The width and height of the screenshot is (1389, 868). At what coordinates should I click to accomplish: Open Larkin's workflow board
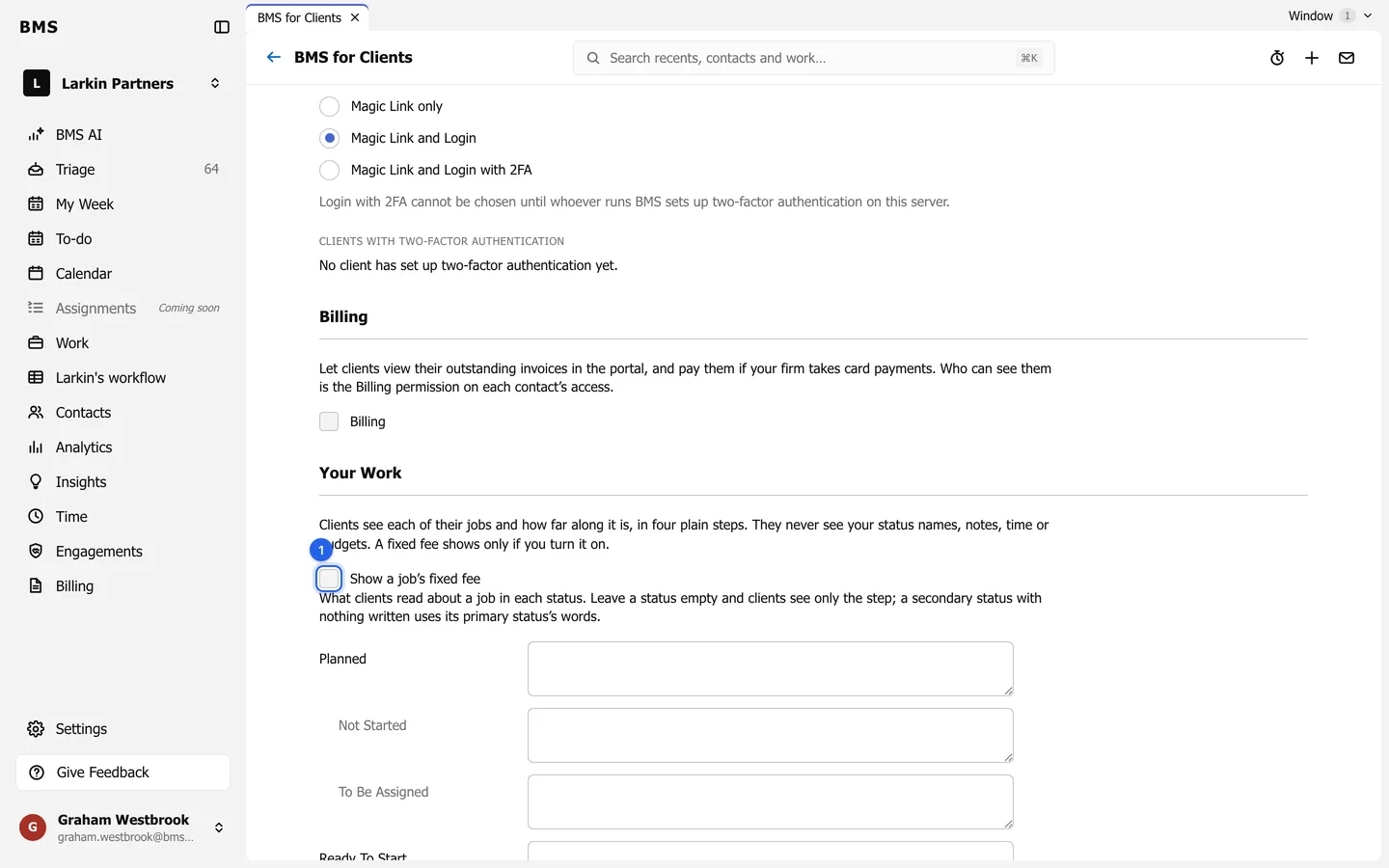pyautogui.click(x=123, y=377)
